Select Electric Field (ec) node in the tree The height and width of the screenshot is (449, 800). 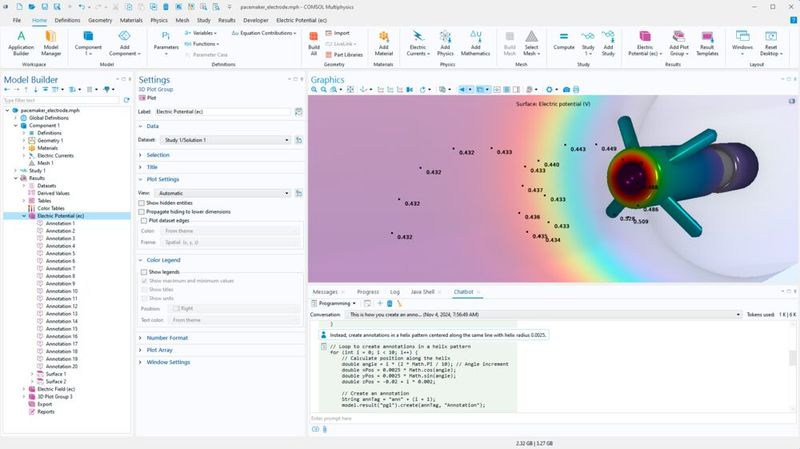56,389
